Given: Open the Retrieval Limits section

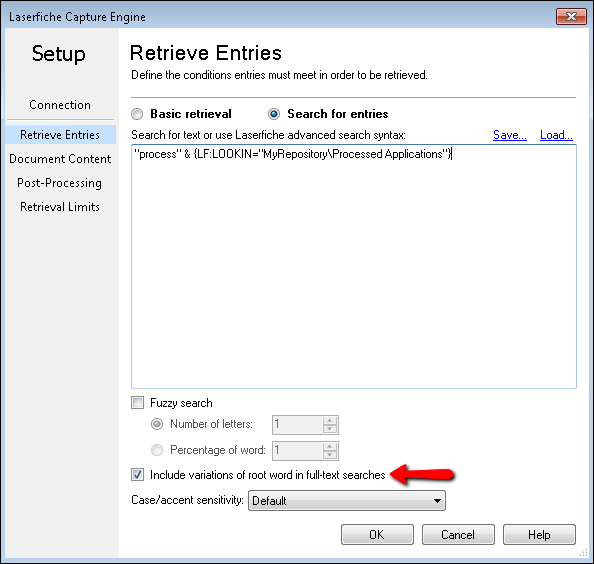Looking at the screenshot, I should (x=60, y=207).
